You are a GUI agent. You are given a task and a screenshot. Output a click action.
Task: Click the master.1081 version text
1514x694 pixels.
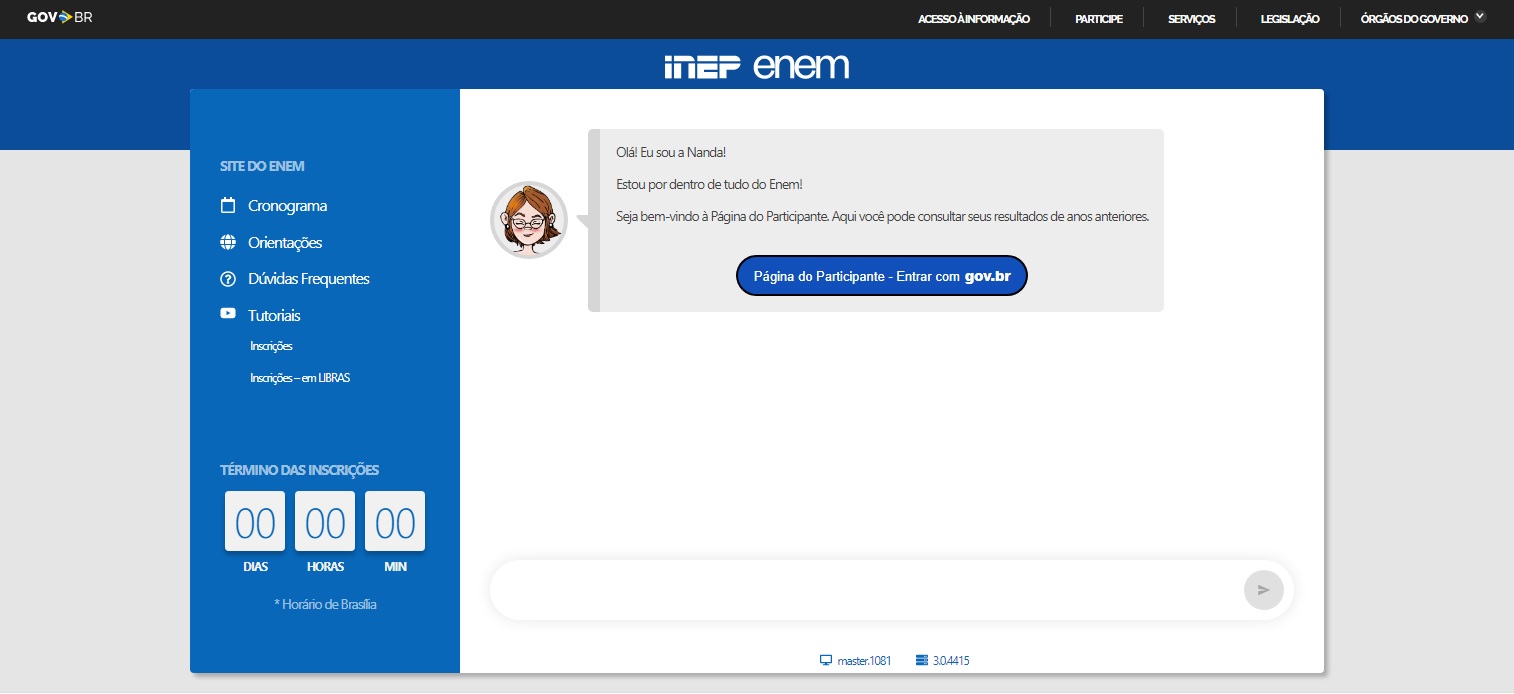click(864, 661)
